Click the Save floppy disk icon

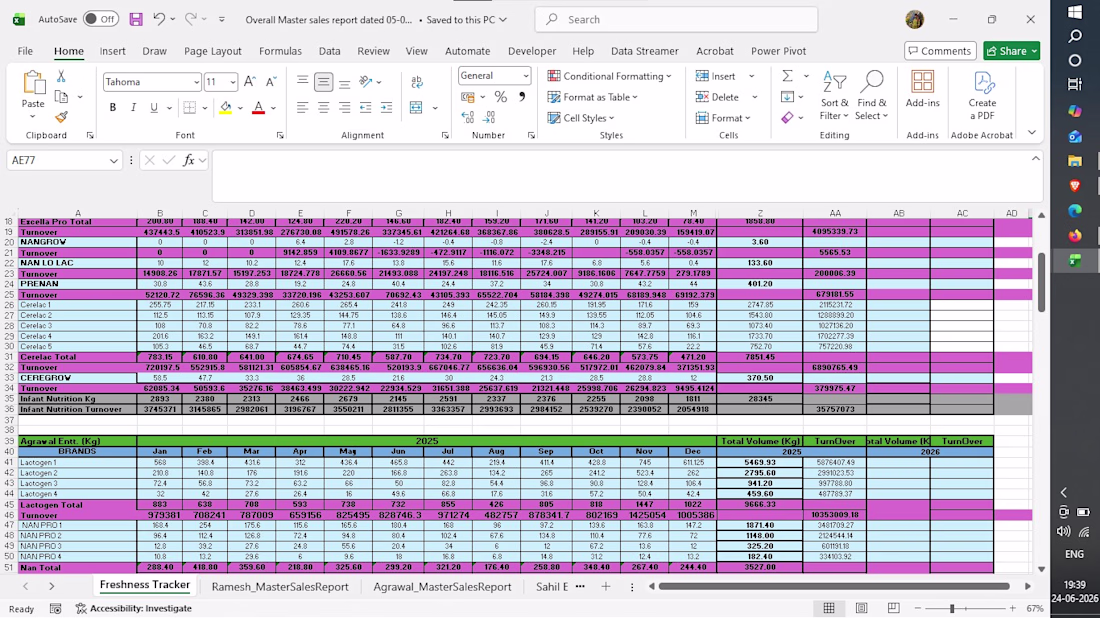(x=136, y=20)
